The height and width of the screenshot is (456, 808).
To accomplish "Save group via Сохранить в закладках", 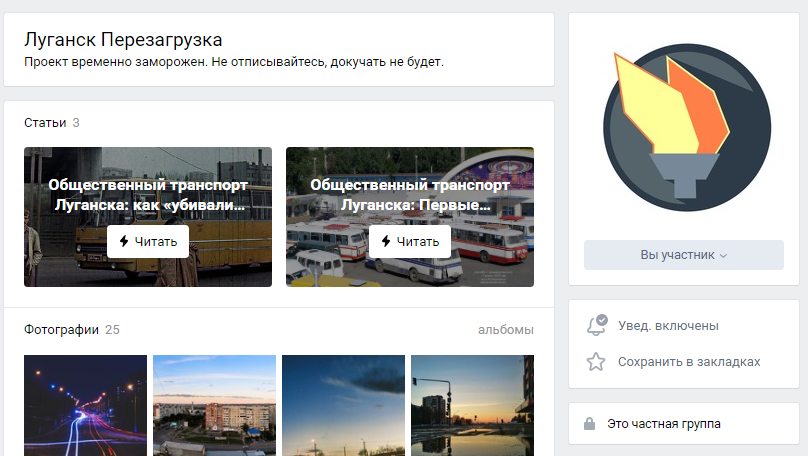I will 689,362.
